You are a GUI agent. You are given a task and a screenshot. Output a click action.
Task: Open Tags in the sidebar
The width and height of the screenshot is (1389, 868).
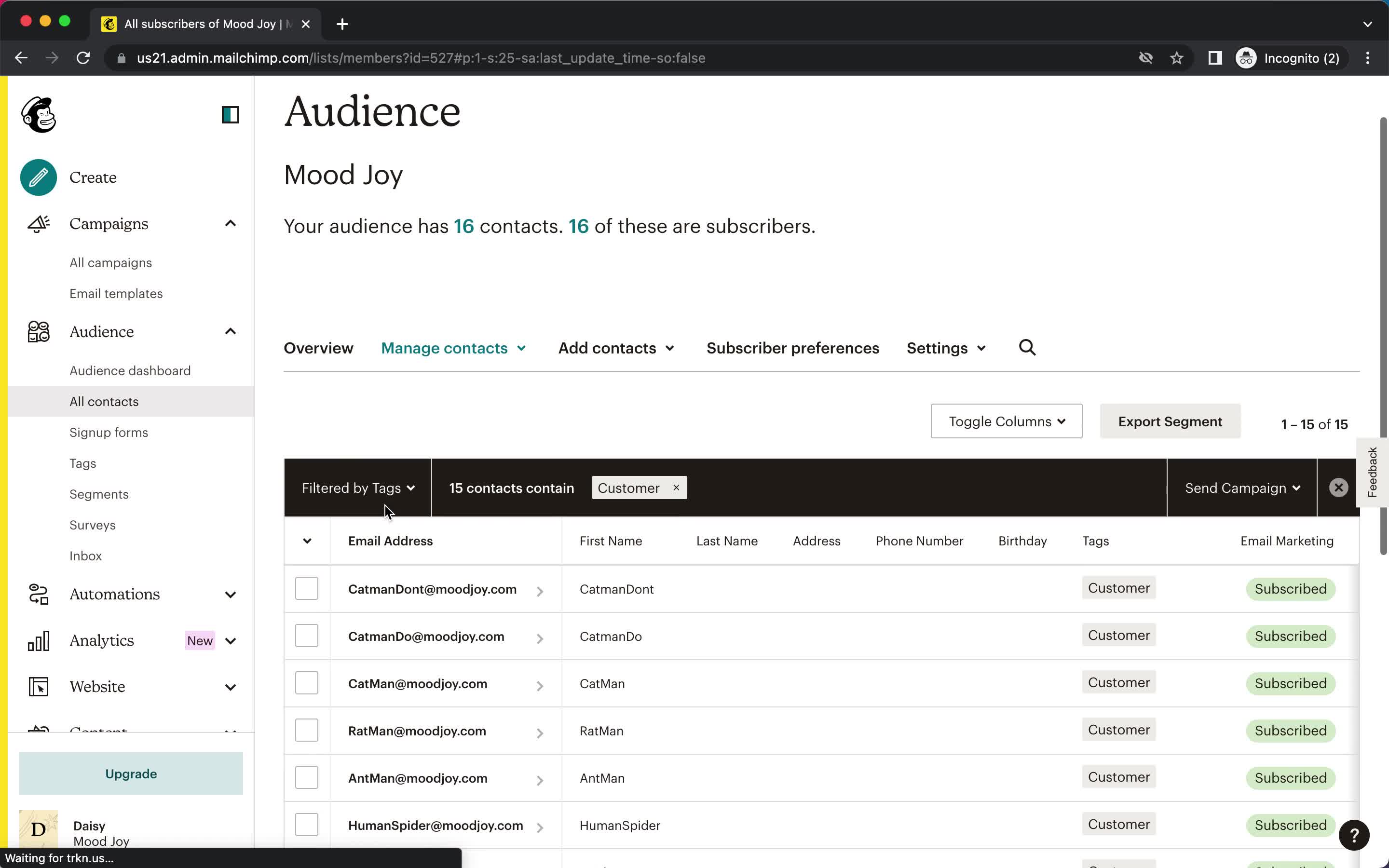(82, 463)
